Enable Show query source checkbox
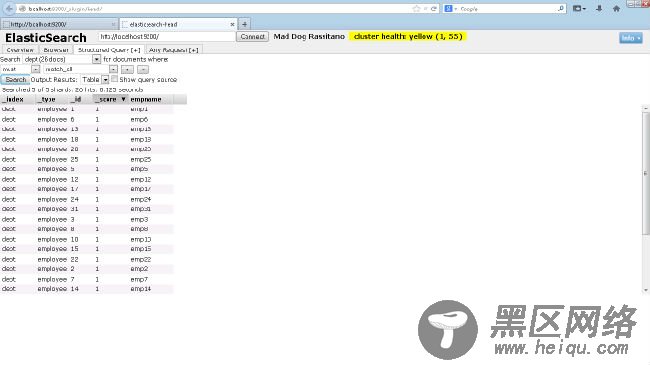The width and height of the screenshot is (650, 365). (114, 79)
